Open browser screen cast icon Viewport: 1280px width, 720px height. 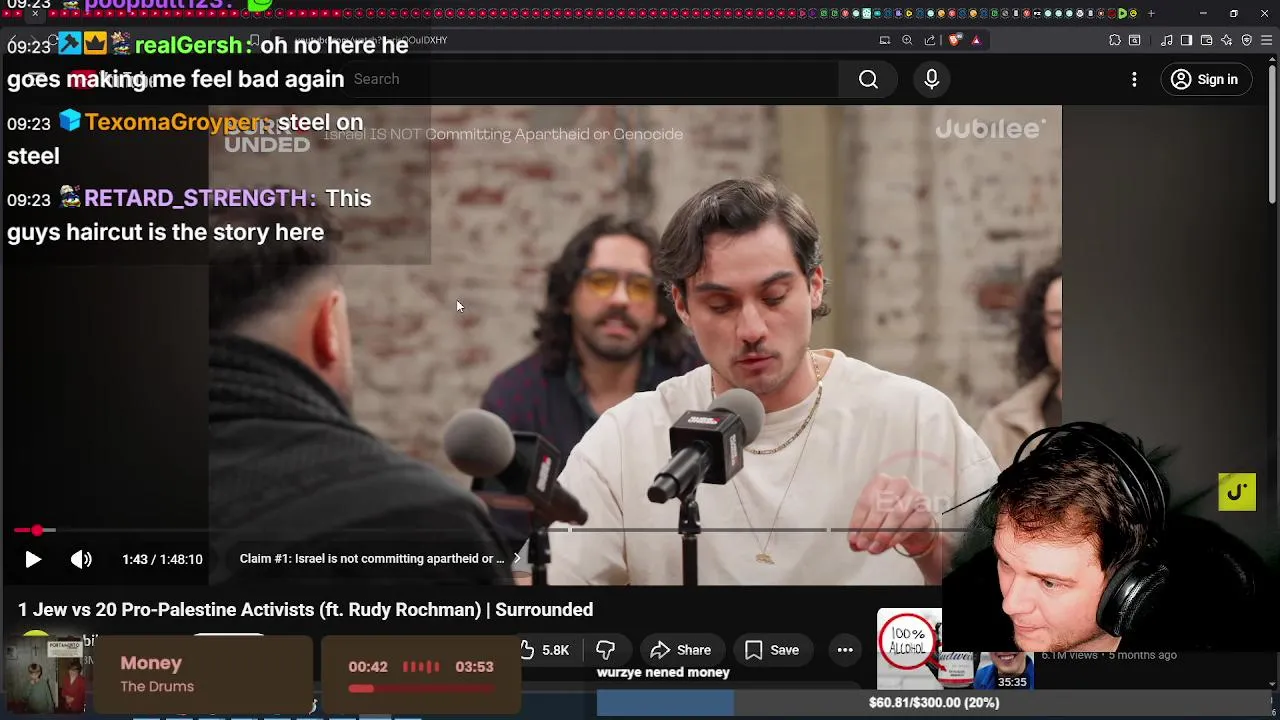885,40
